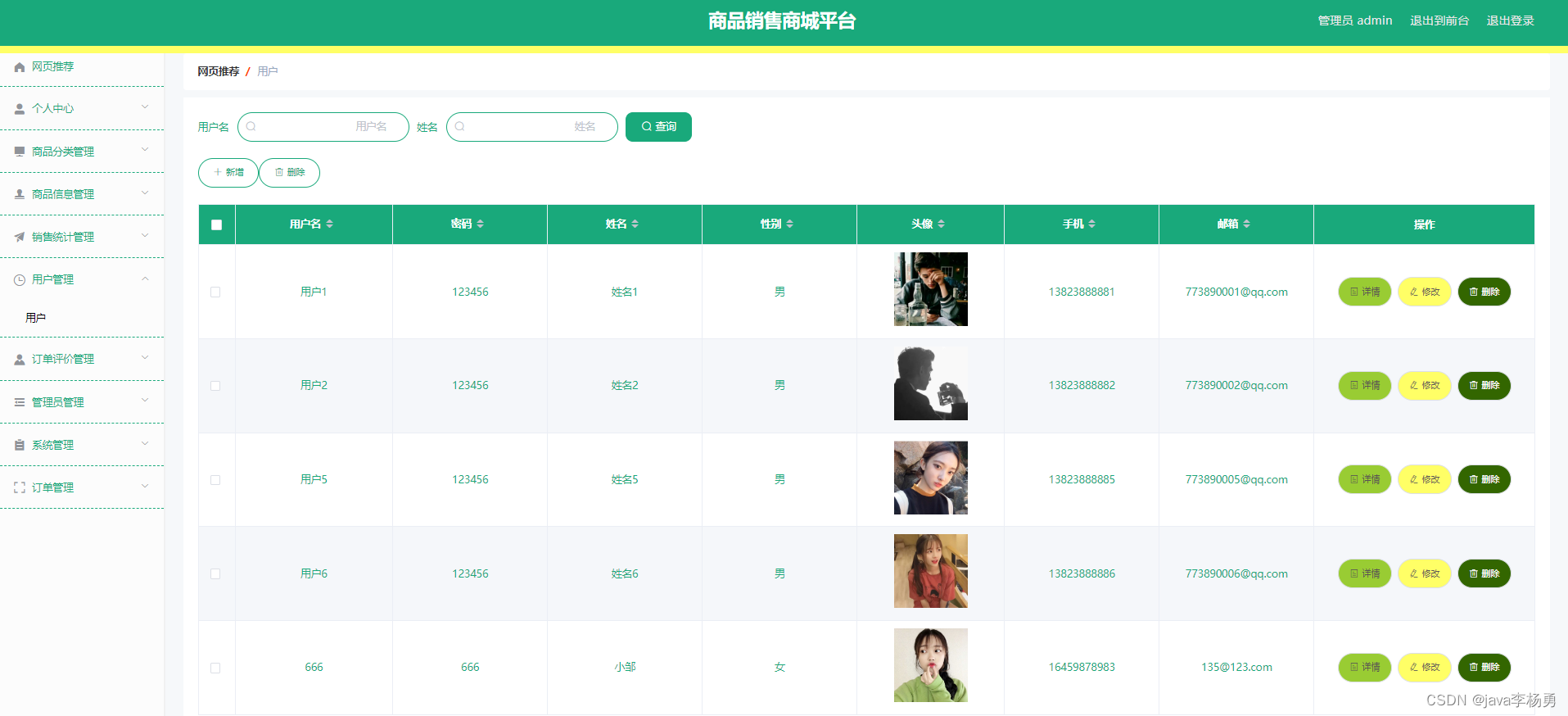Open 网页推荐 breadcrumb link
The width and height of the screenshot is (1568, 716).
pos(219,72)
